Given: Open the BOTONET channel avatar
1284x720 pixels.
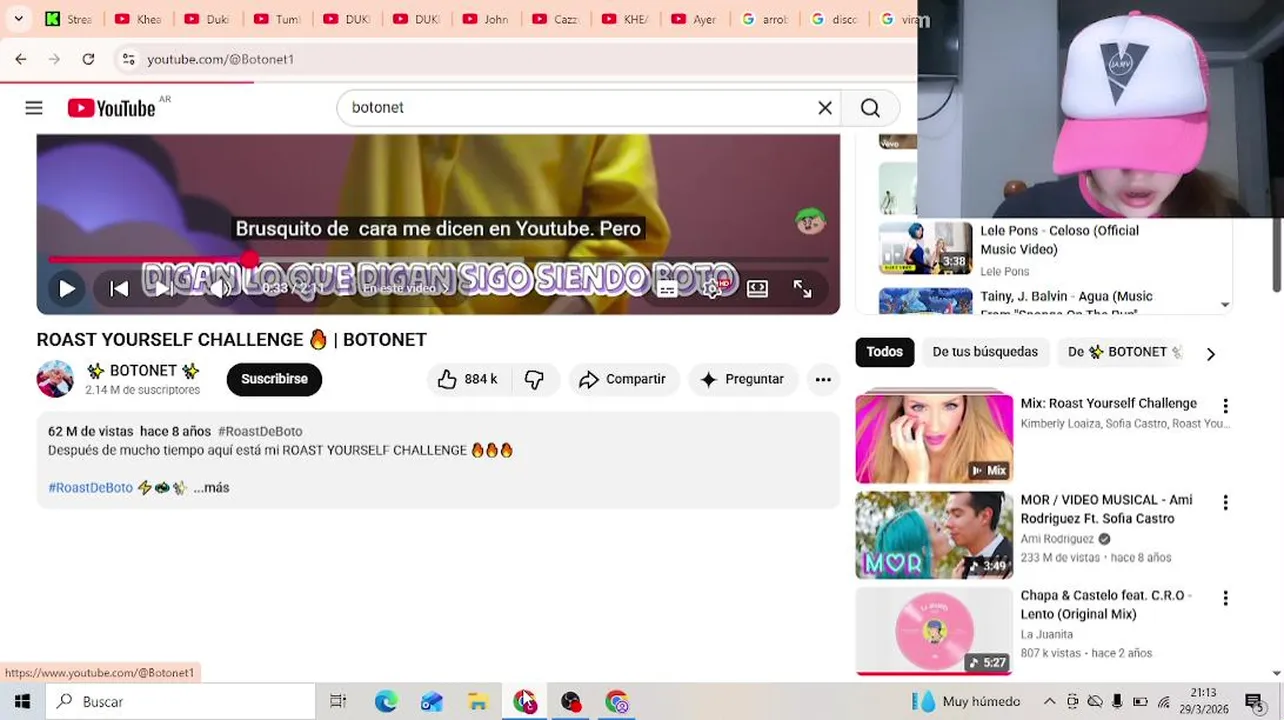Looking at the screenshot, I should tap(55, 379).
